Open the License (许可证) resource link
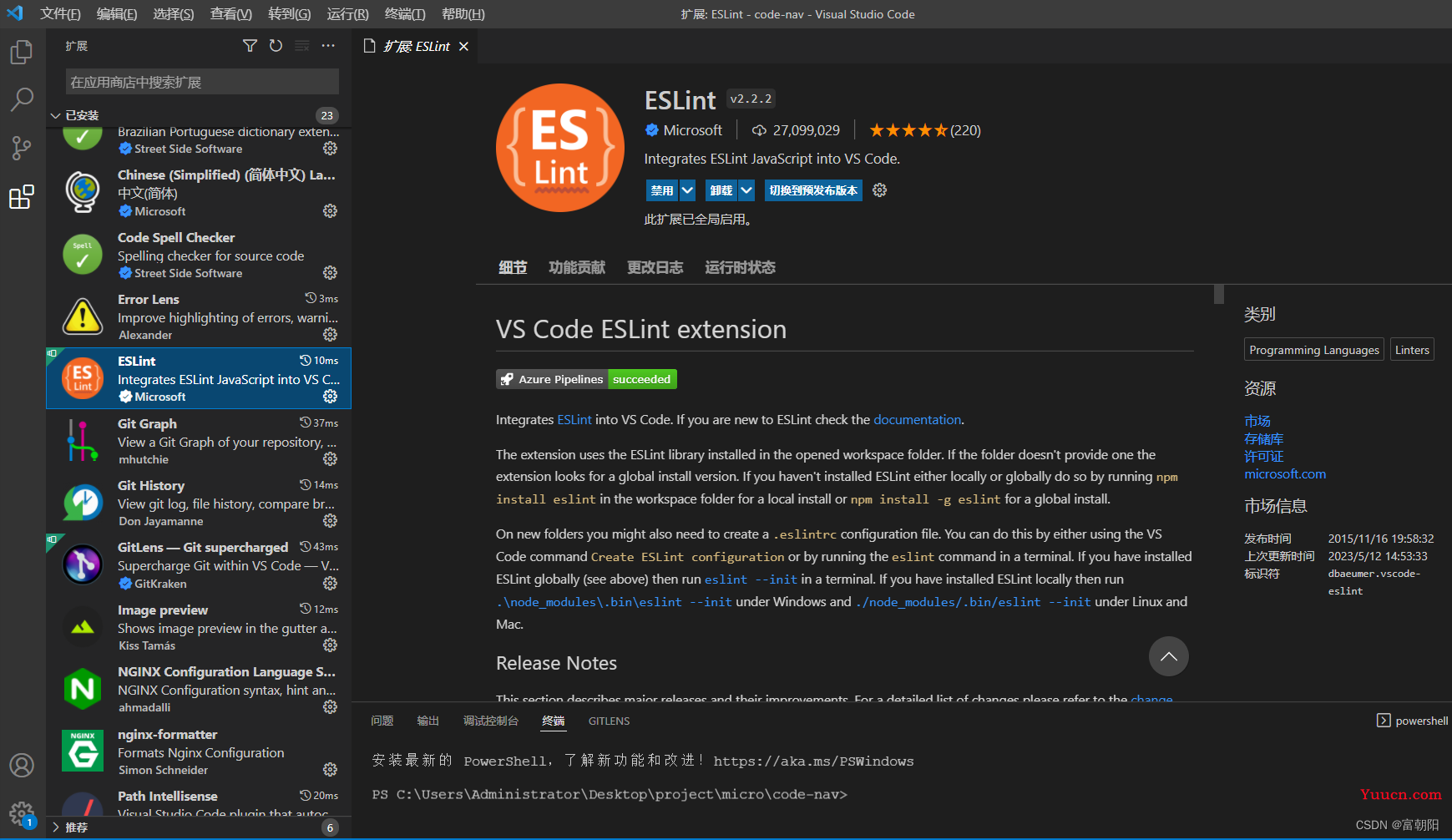The height and width of the screenshot is (840, 1452). pyautogui.click(x=1264, y=456)
